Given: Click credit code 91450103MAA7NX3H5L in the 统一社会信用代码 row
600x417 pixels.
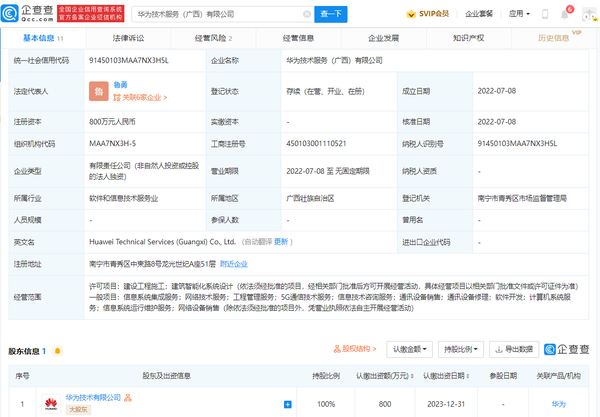Looking at the screenshot, I should (129, 60).
